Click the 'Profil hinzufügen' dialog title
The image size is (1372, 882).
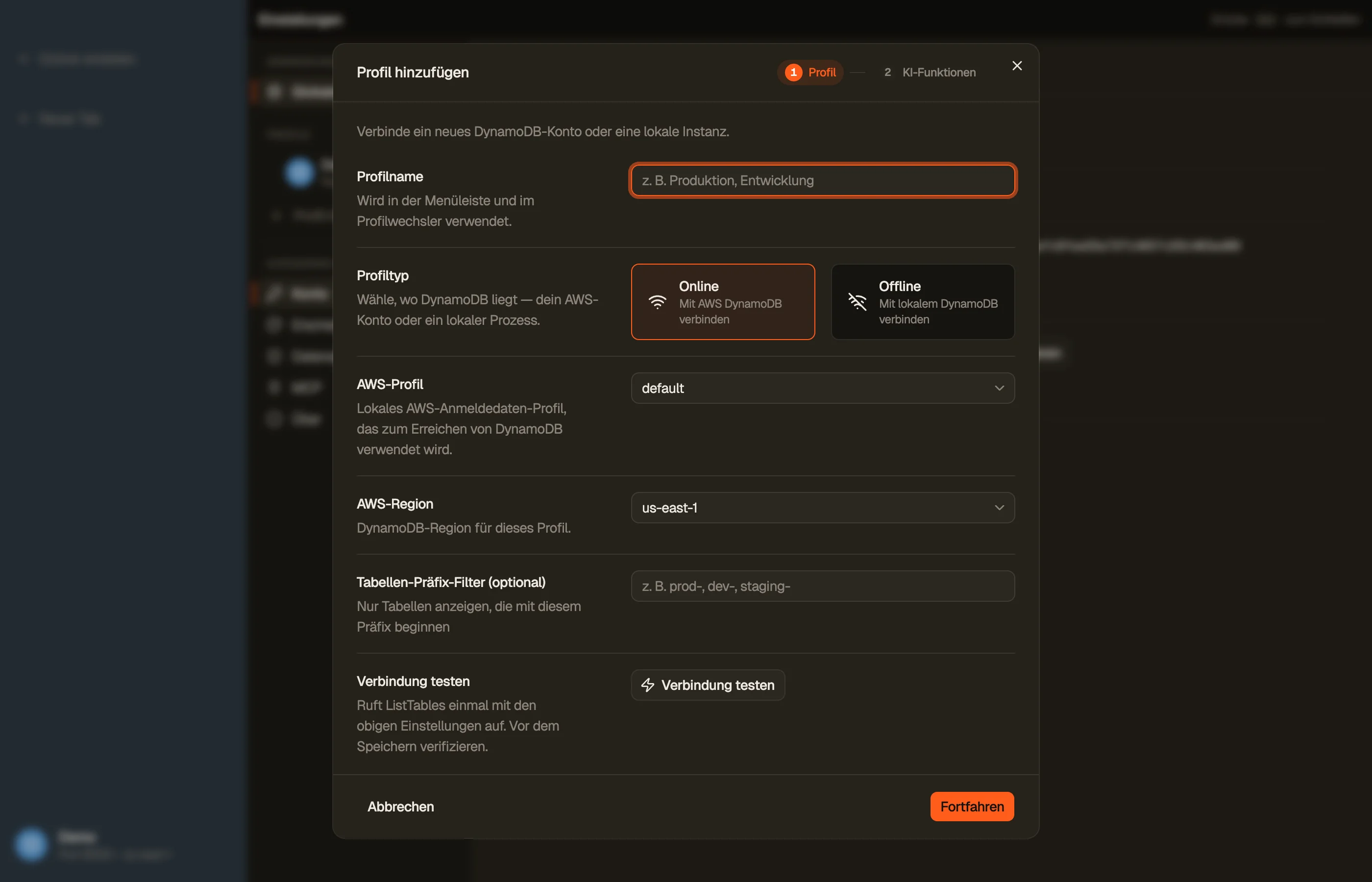tap(413, 73)
